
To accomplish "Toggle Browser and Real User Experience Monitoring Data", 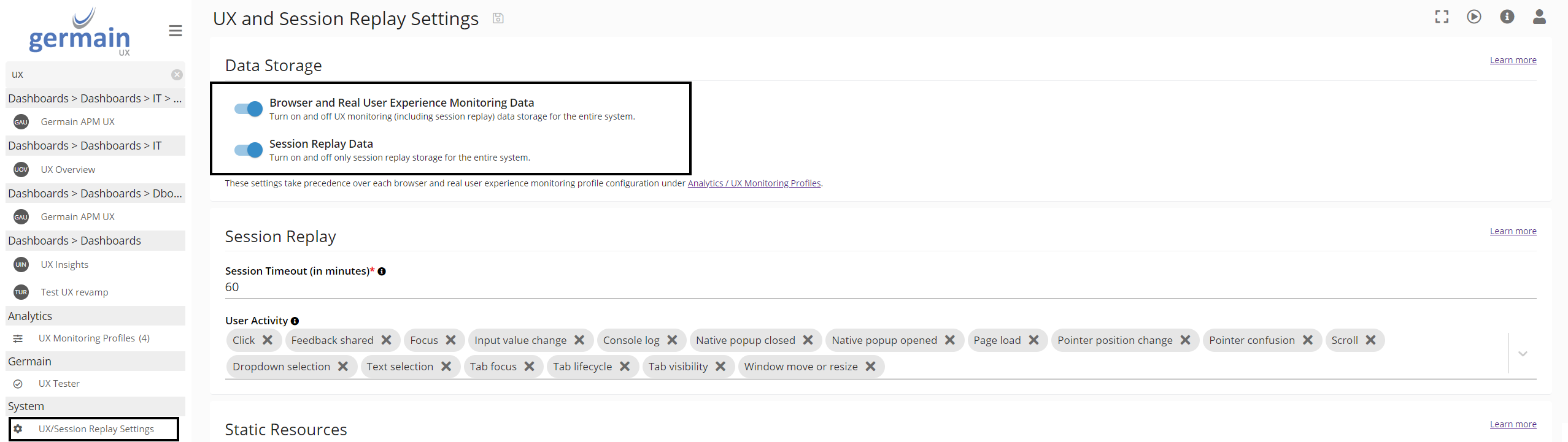I will coord(249,109).
